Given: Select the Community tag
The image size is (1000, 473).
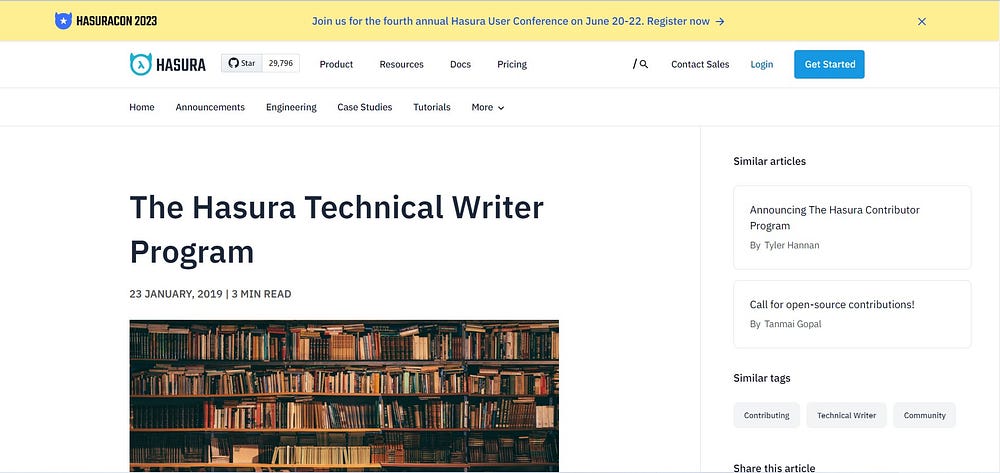Looking at the screenshot, I should (924, 415).
